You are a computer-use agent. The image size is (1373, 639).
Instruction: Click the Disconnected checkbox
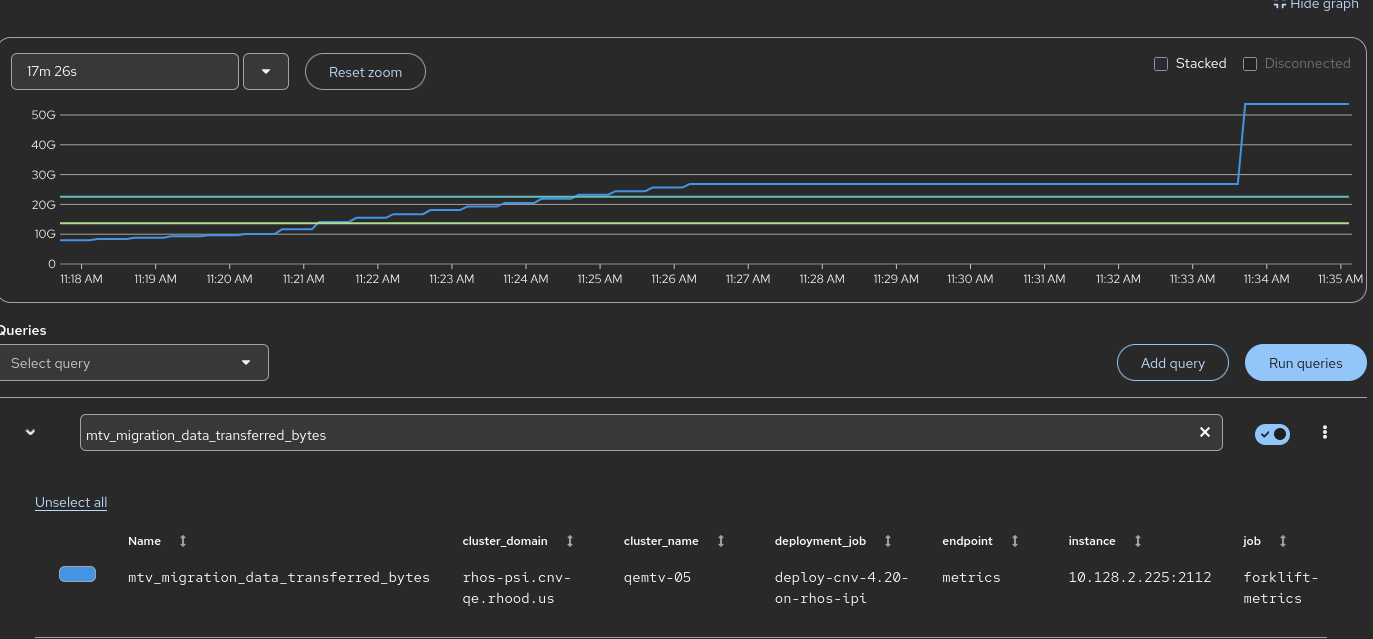(x=1250, y=64)
